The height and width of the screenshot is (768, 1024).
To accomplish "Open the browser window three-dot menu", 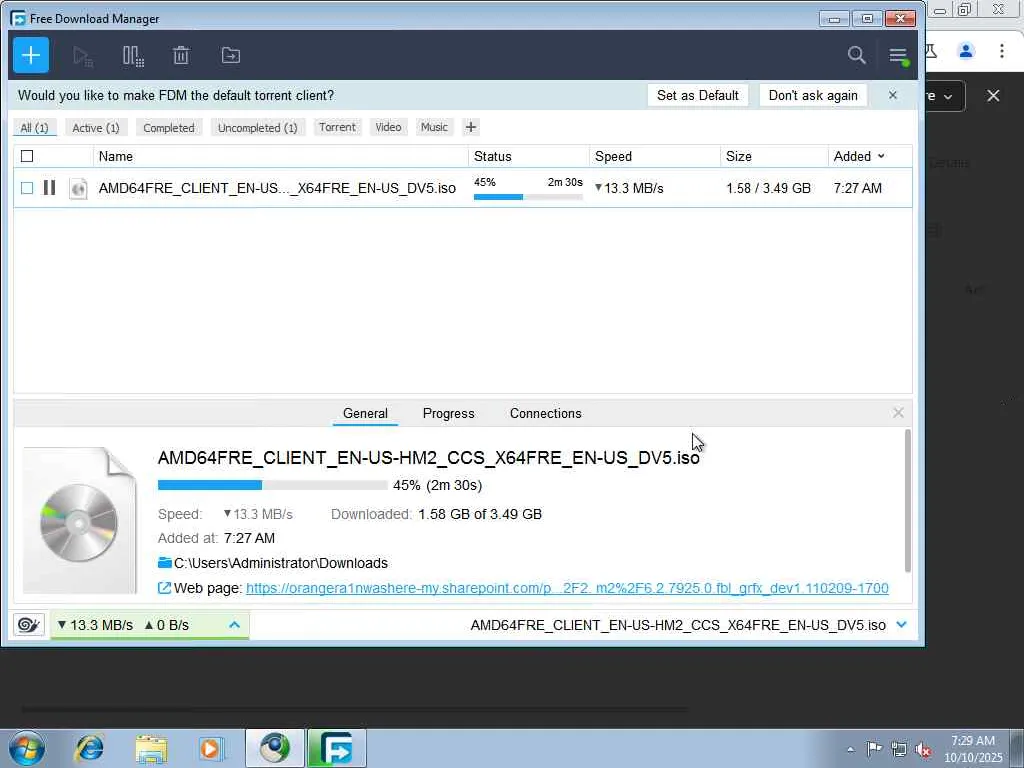I will pyautogui.click(x=1001, y=51).
